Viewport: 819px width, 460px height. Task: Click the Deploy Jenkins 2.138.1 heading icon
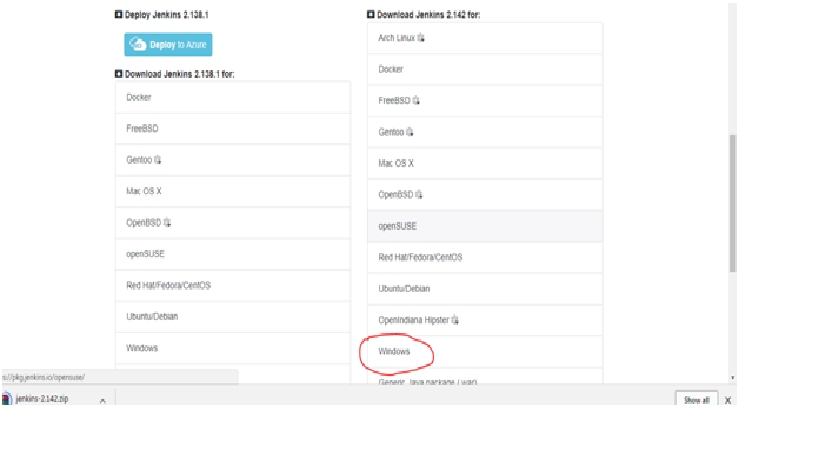click(x=118, y=14)
